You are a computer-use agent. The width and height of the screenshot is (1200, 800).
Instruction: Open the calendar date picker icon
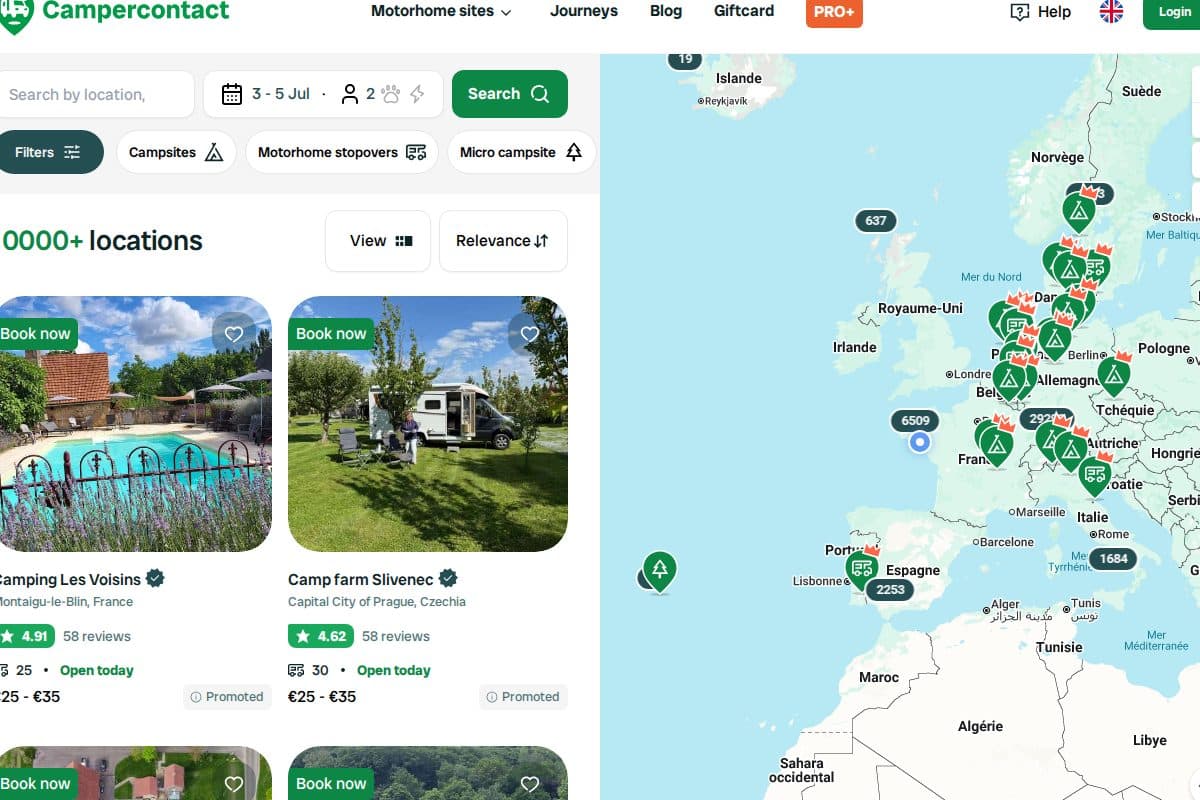232,94
